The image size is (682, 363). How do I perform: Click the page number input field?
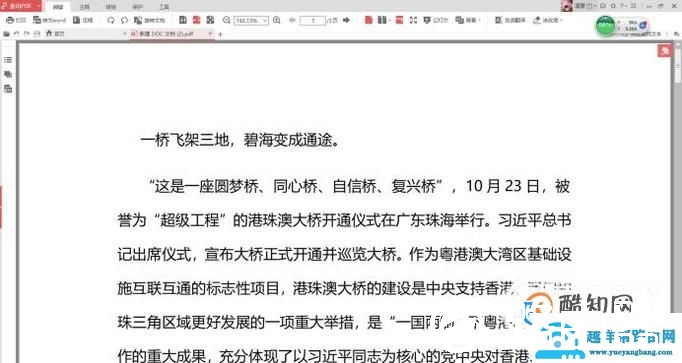point(313,20)
